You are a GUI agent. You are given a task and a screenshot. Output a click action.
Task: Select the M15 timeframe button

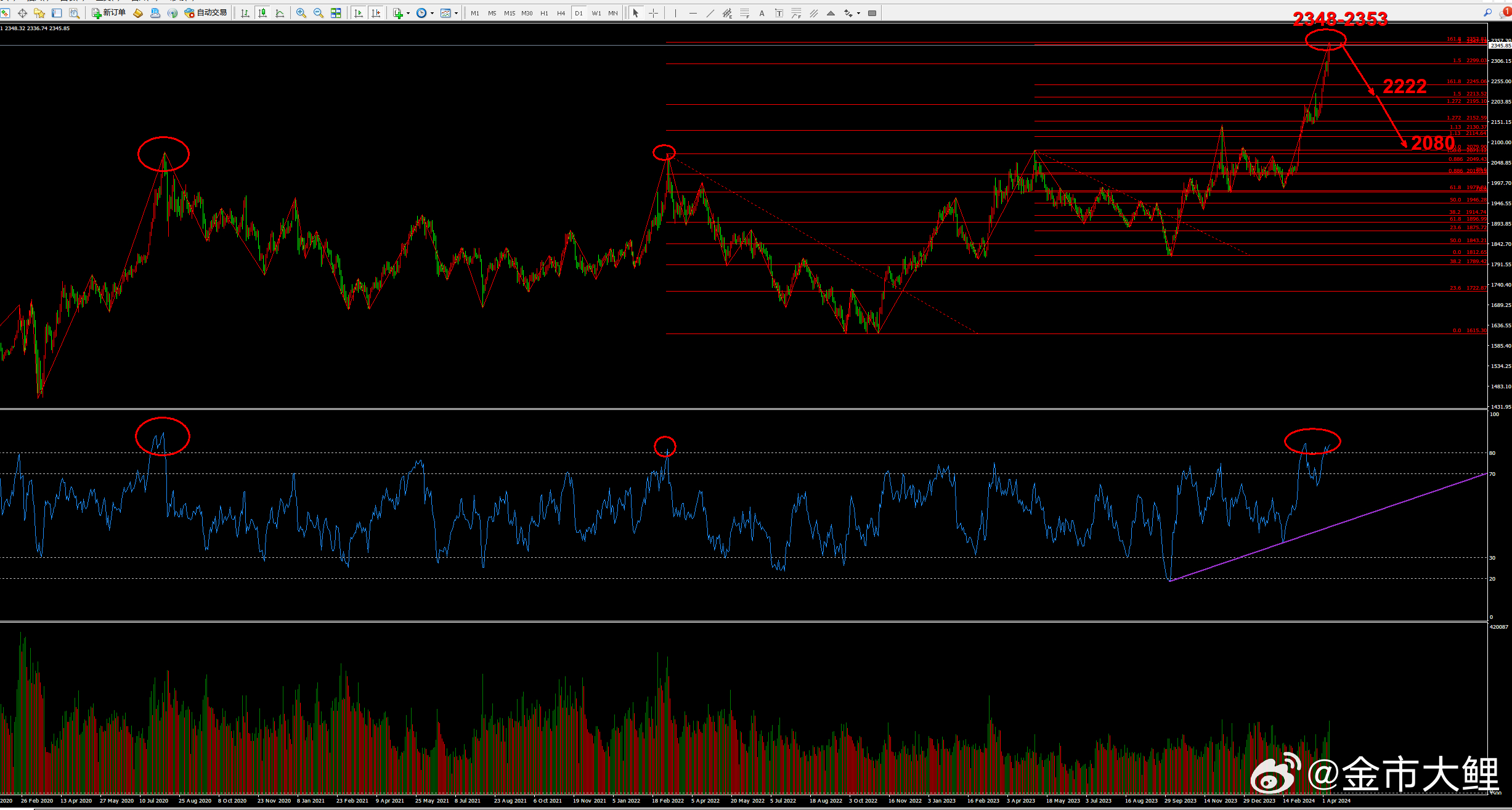point(509,13)
